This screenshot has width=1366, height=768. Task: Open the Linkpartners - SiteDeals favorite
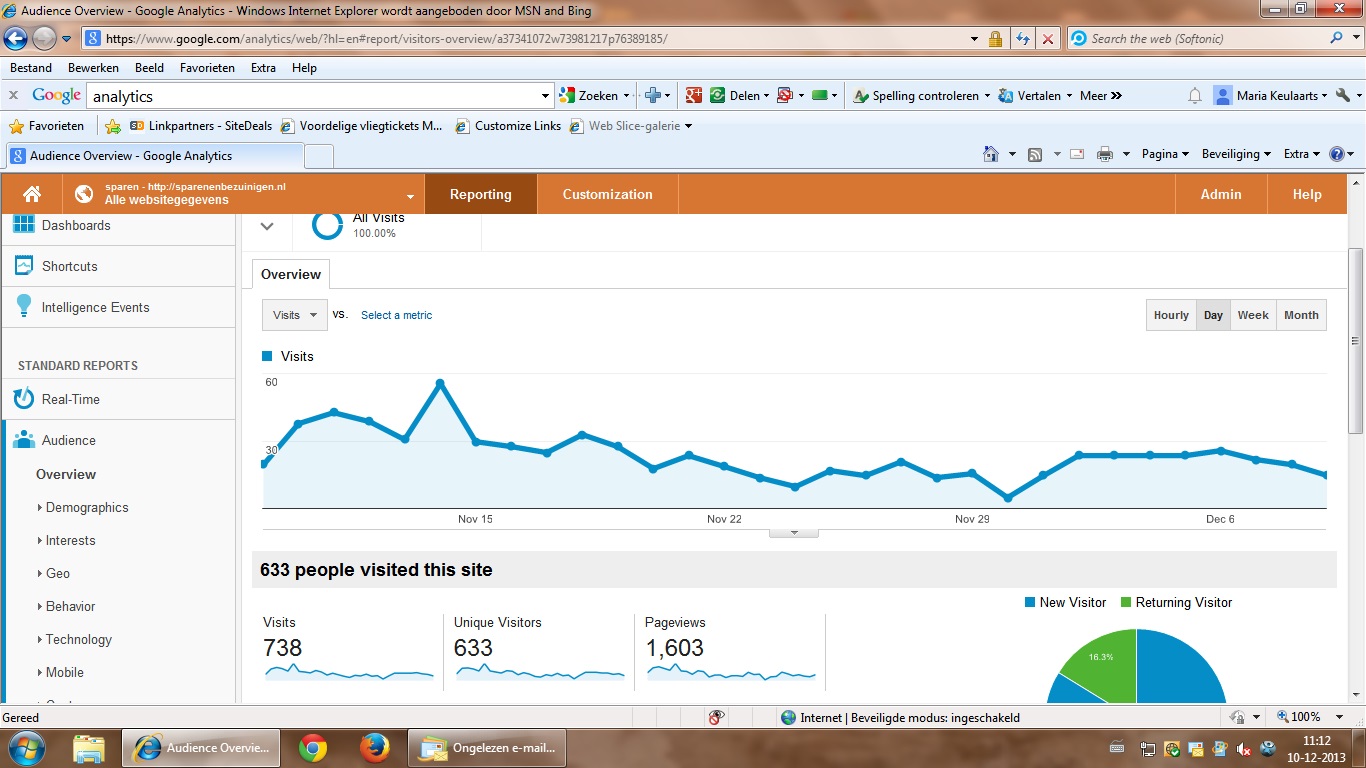(x=200, y=126)
